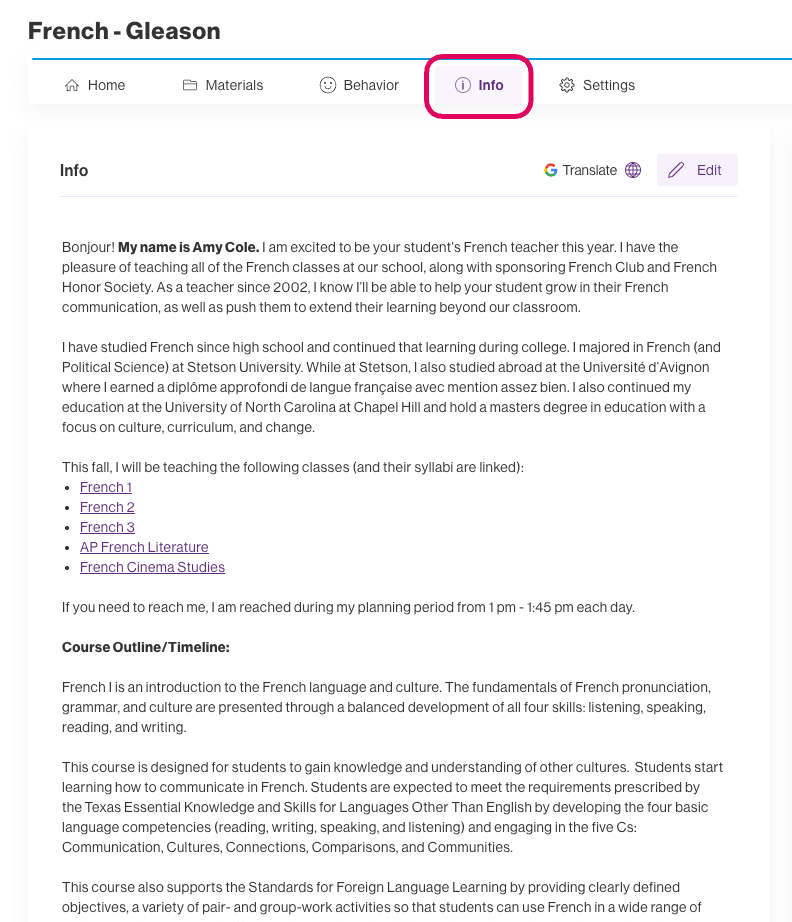Click the Google logo icon
The image size is (792, 922).
pyautogui.click(x=551, y=171)
